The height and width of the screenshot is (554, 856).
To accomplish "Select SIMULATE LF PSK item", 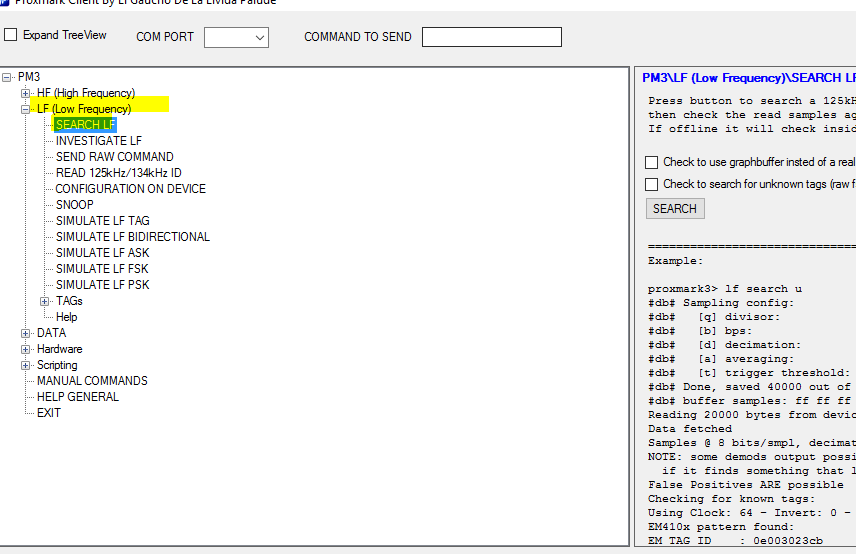I will (x=103, y=285).
